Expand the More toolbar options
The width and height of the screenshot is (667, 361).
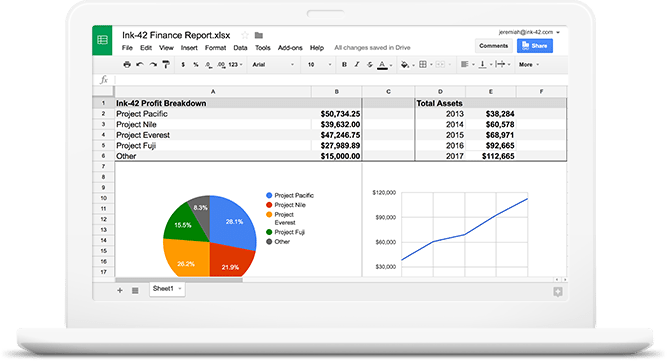coord(529,65)
